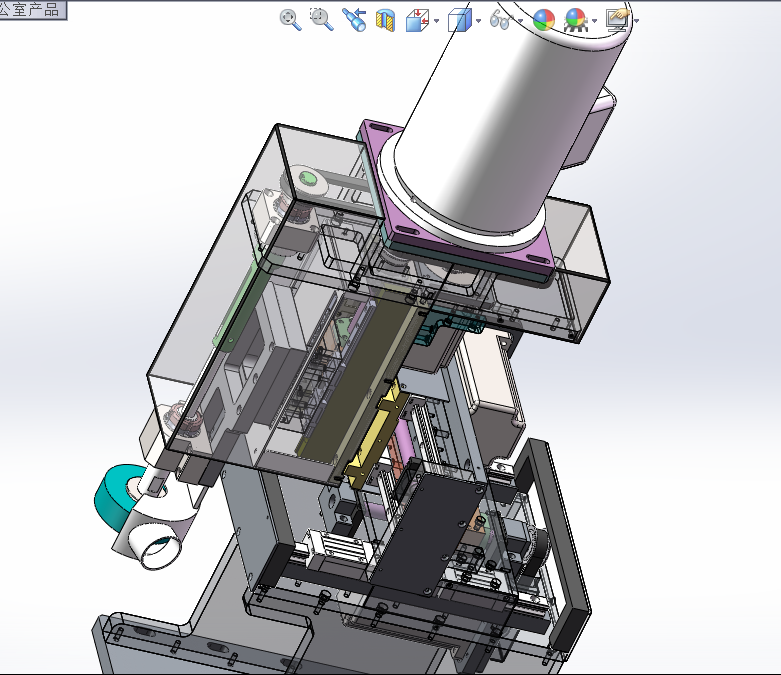The image size is (781, 675).
Task: Click the Apply Scene icon
Action: [x=575, y=20]
